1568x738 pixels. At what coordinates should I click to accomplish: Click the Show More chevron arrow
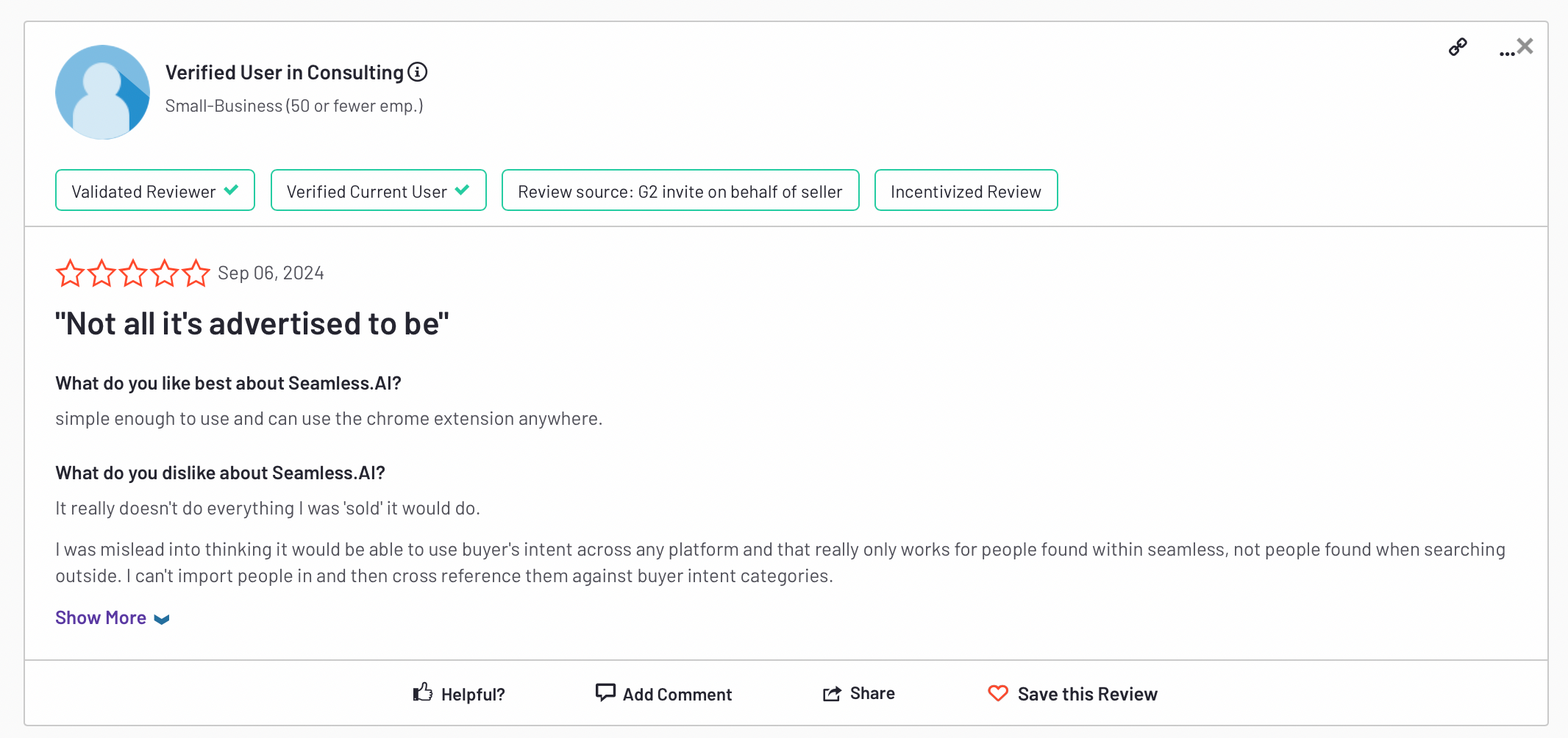[162, 619]
